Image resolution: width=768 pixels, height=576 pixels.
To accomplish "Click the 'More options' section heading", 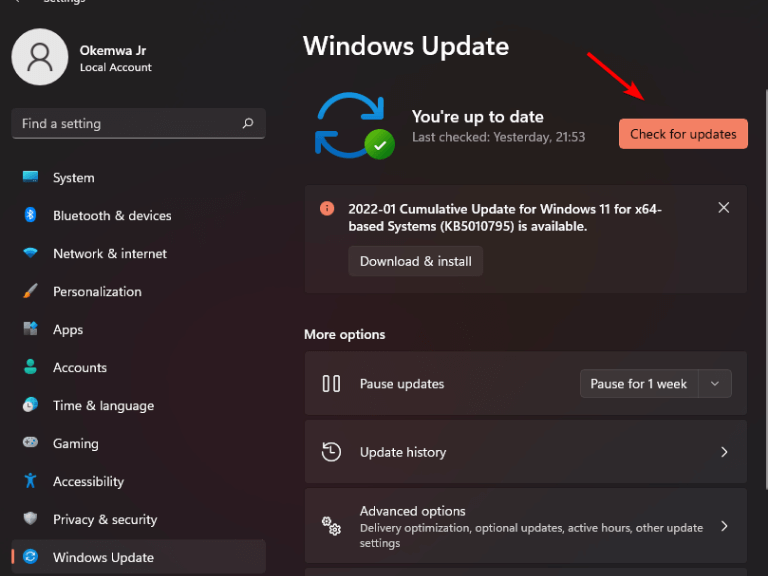I will tap(344, 334).
